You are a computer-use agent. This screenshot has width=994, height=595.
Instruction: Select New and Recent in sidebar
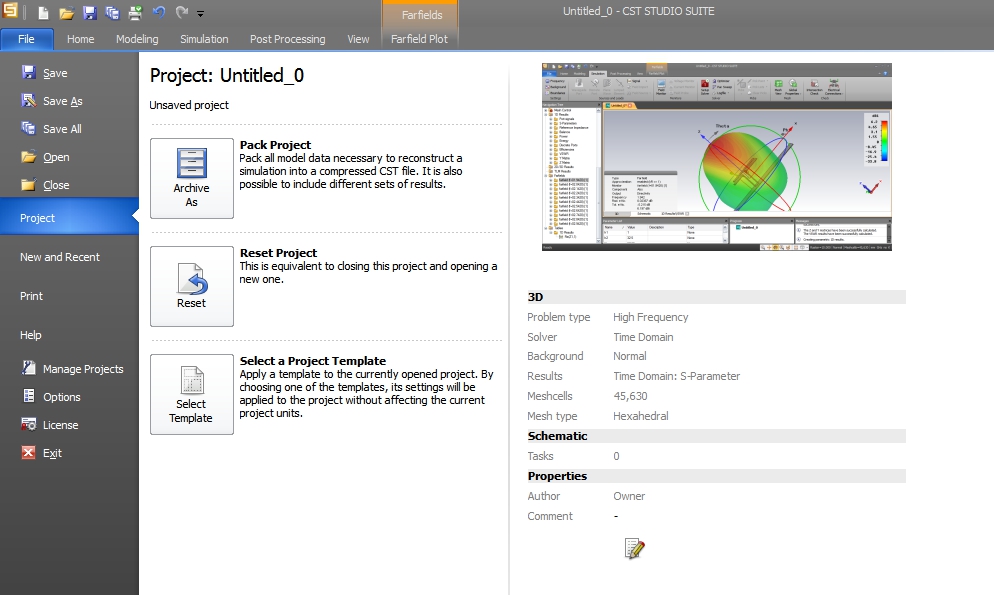pos(60,257)
